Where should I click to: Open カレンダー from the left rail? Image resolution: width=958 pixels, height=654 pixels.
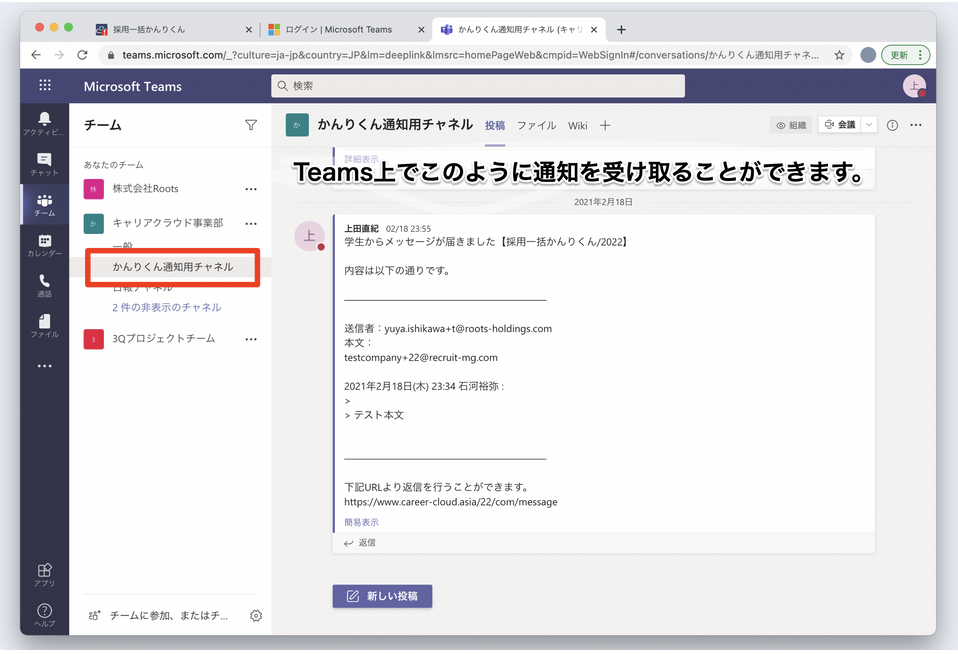point(44,247)
